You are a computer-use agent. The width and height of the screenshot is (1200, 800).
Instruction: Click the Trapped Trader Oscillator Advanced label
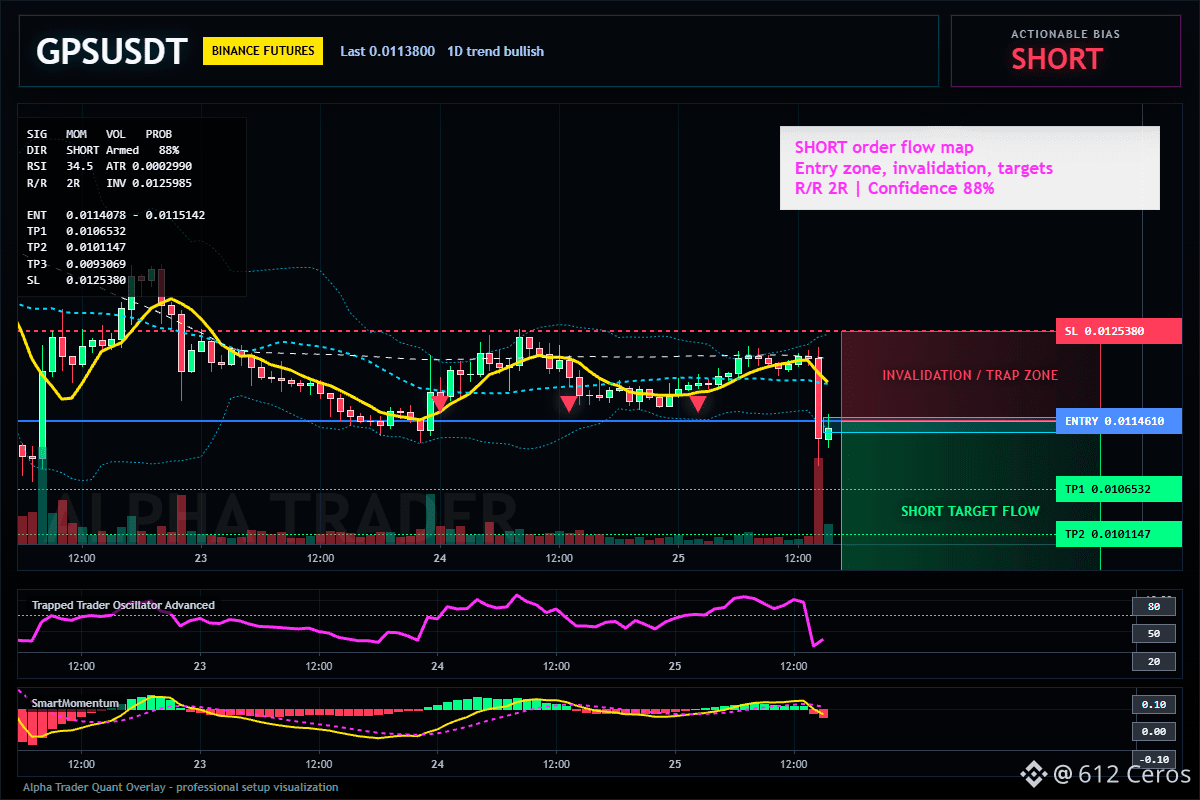(x=123, y=605)
